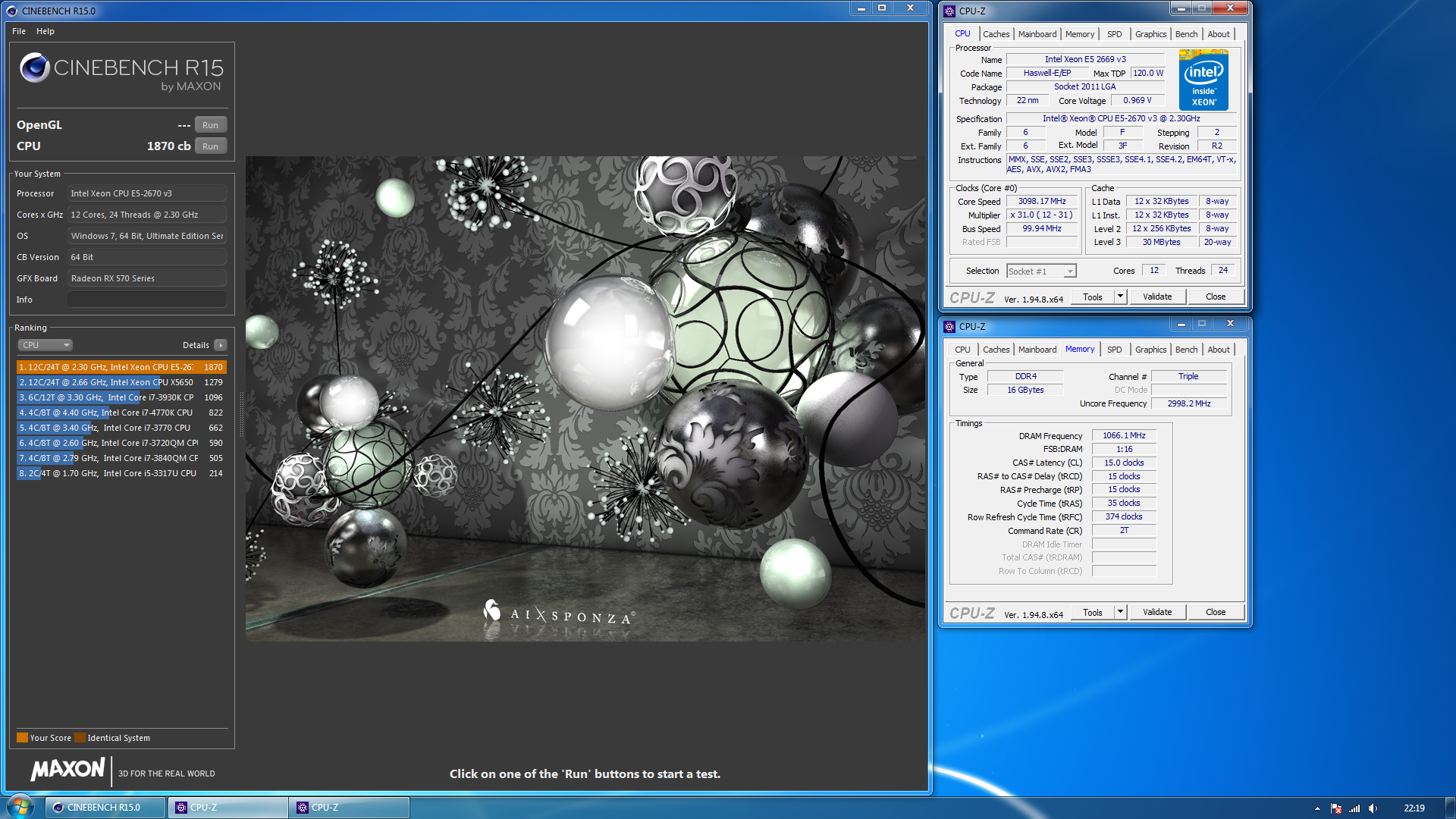1456x819 pixels.
Task: Click Core Speed value 3098.17 MHz
Action: coord(1042,202)
